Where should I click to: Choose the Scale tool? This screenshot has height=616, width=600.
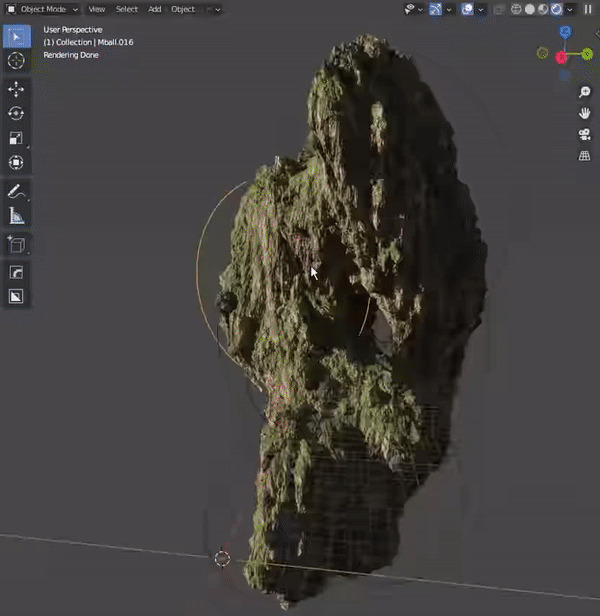[17, 138]
